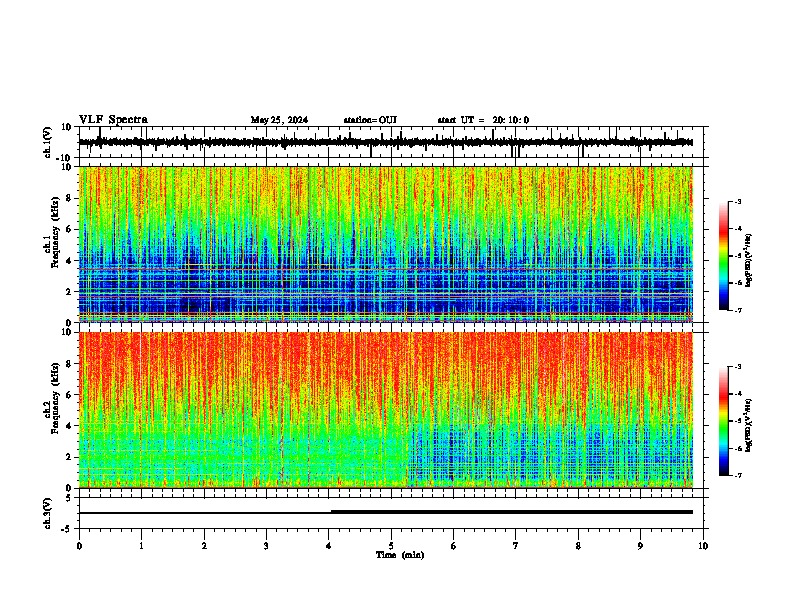Click the ch.1 waveform trace panel
This screenshot has width=792, height=612.
point(391,142)
